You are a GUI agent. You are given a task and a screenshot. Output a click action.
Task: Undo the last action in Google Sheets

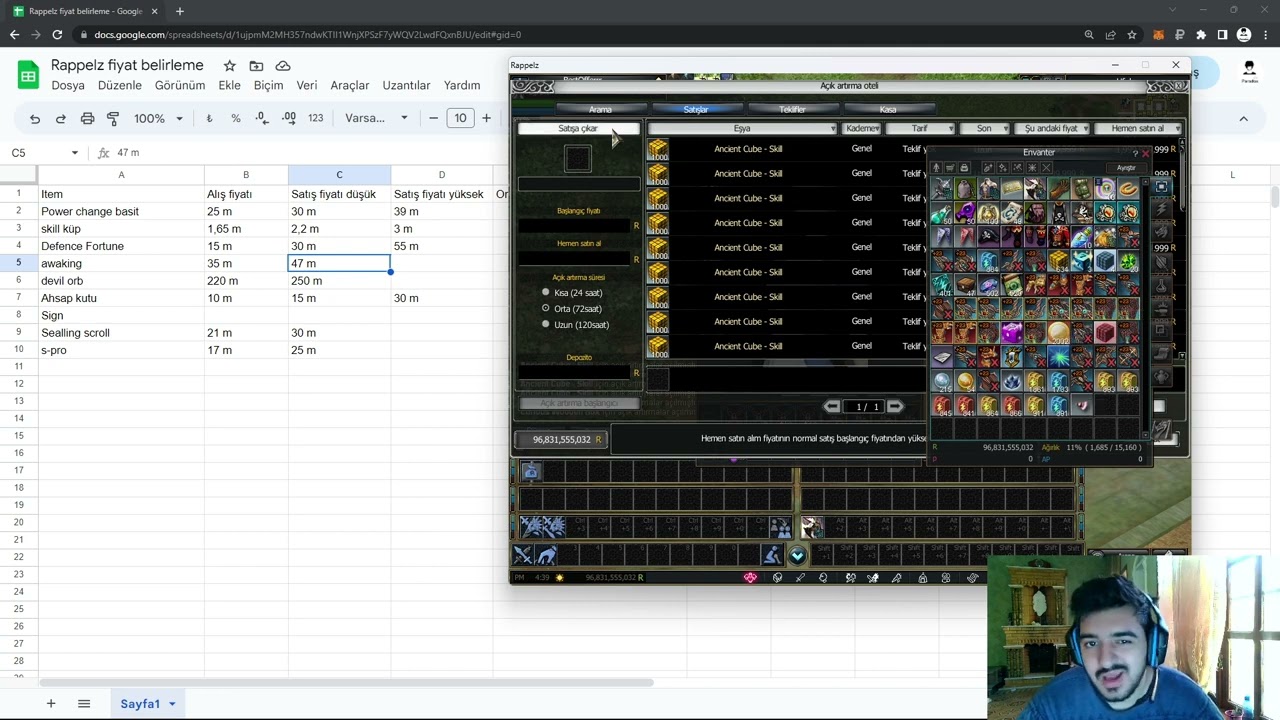(35, 118)
